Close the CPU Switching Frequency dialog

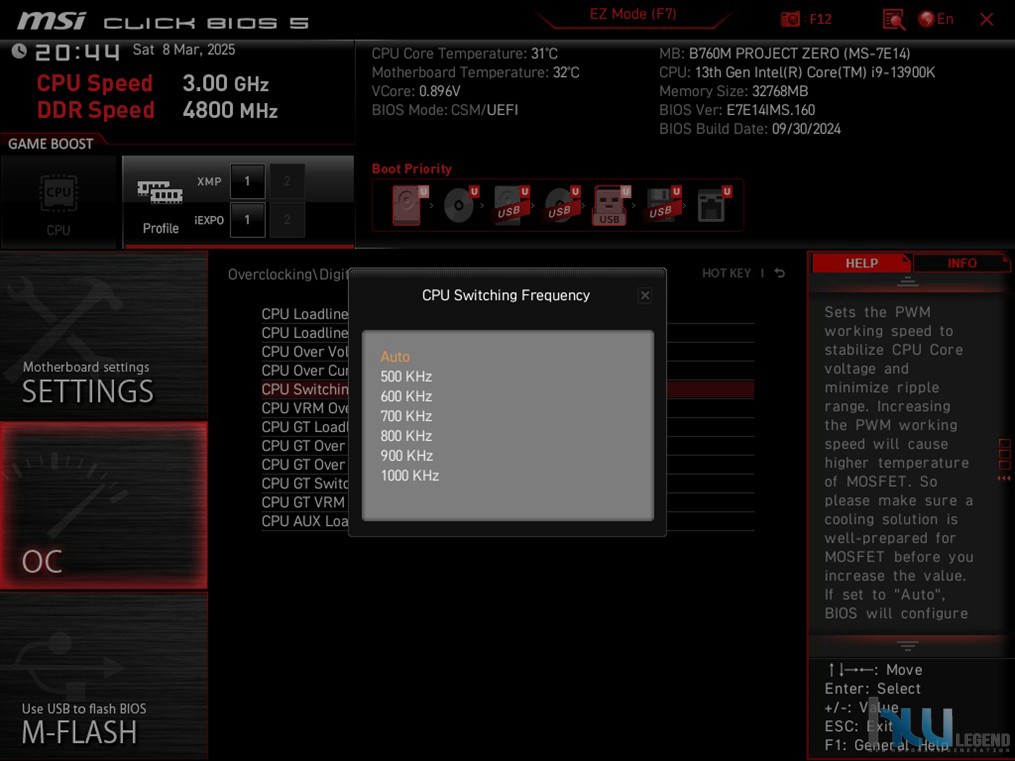(x=645, y=296)
